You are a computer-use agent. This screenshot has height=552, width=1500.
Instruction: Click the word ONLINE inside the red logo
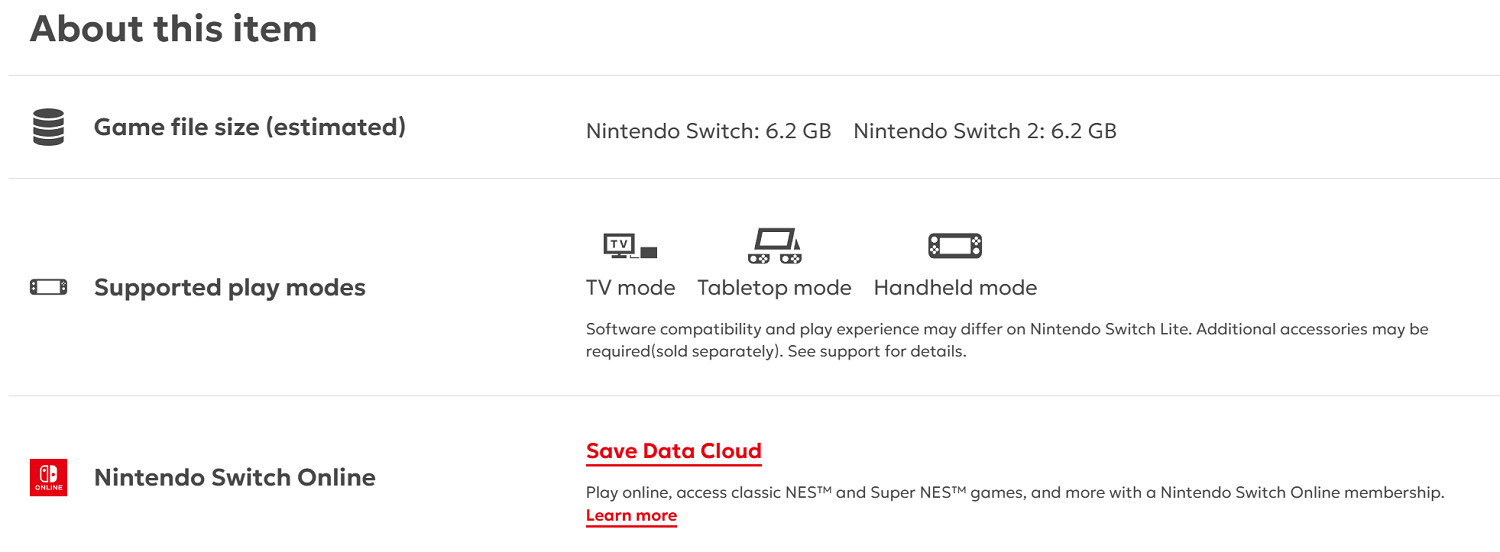[48, 488]
